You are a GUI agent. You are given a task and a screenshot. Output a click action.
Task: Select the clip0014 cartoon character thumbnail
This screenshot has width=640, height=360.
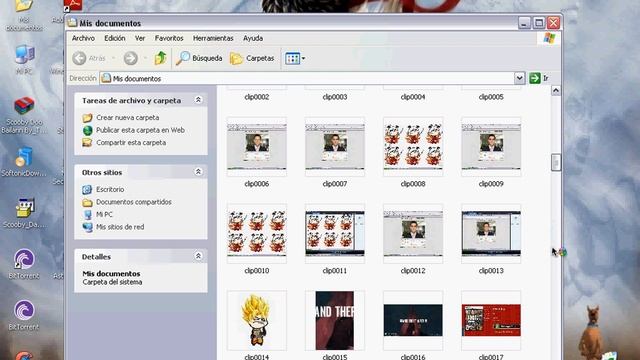(257, 320)
